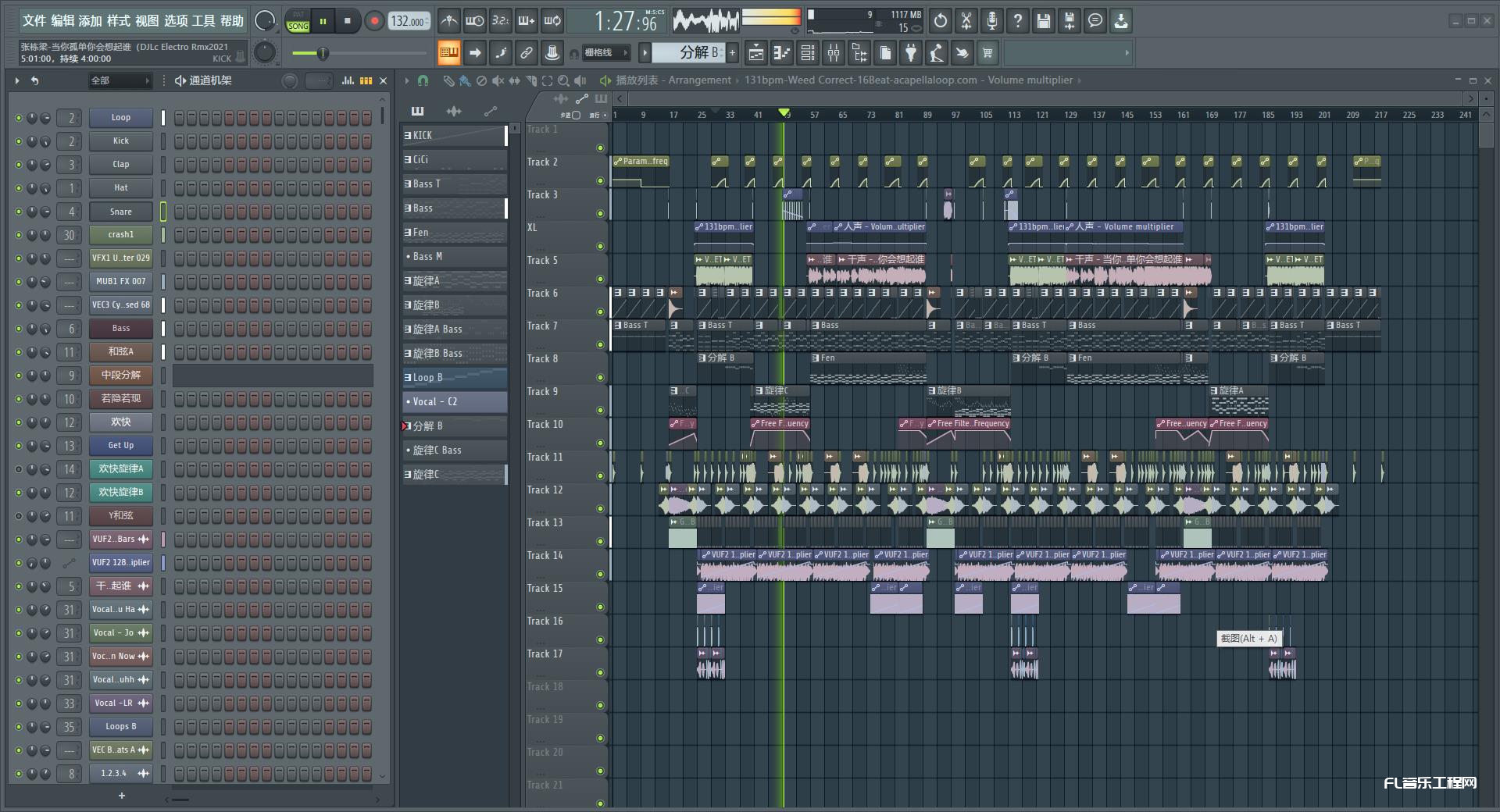Open the 全部 channel filter dropdown
This screenshot has height=812, width=1500.
click(x=120, y=80)
